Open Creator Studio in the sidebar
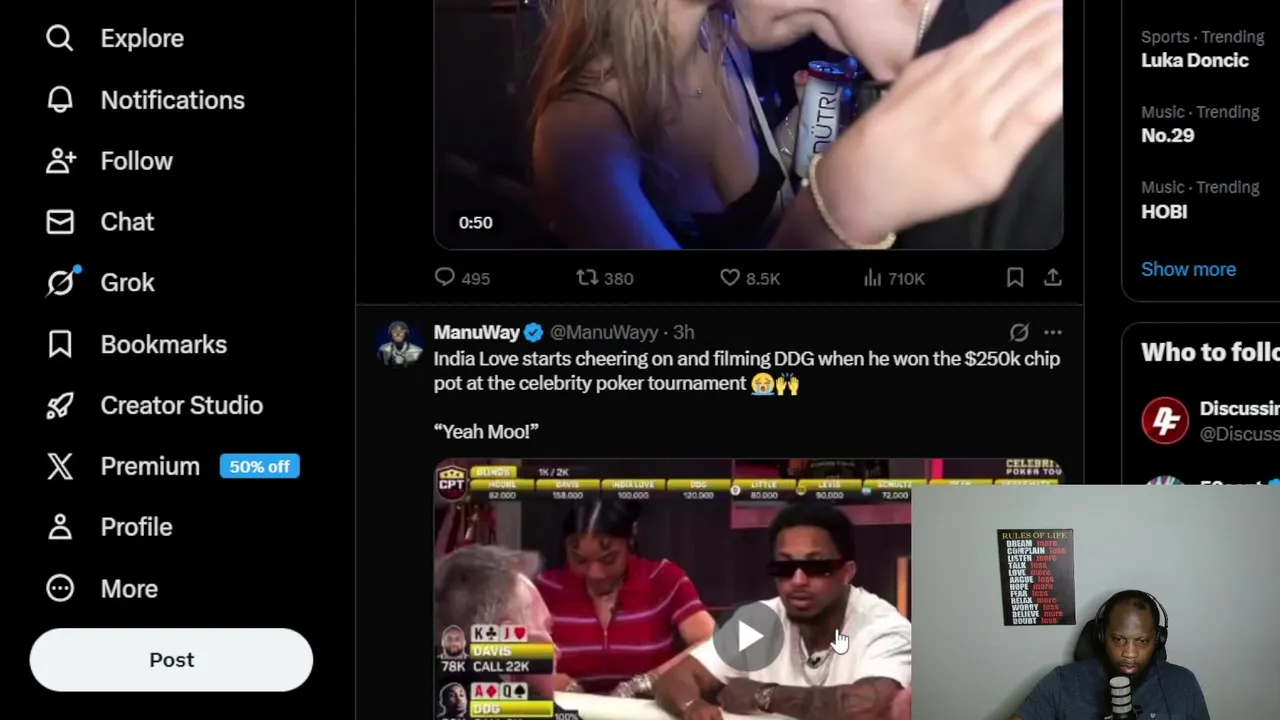This screenshot has width=1280, height=720. [x=155, y=405]
